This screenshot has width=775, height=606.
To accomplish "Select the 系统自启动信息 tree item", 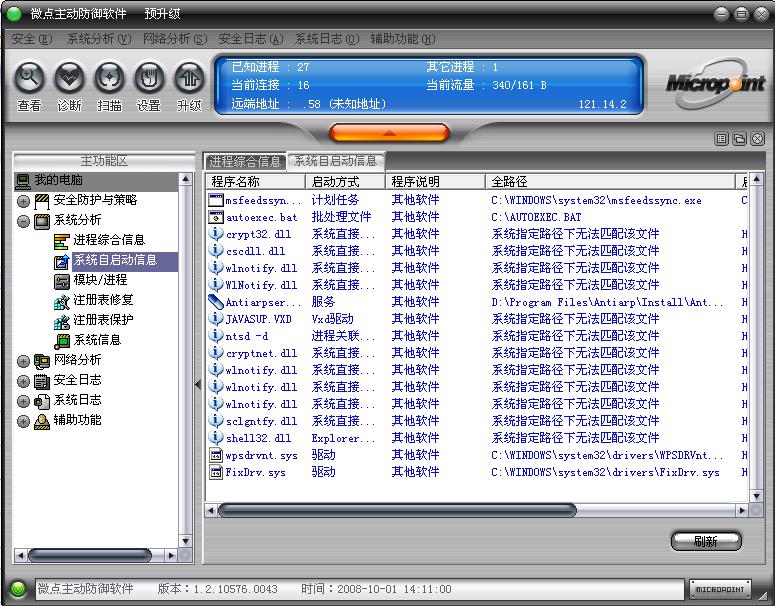I will [115, 260].
